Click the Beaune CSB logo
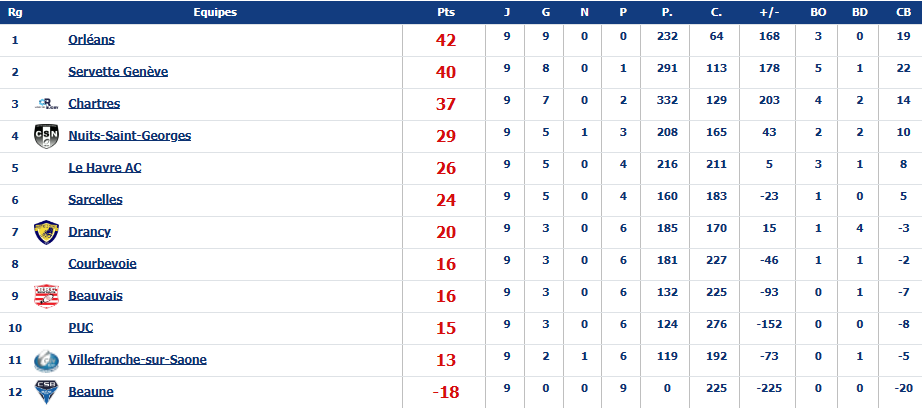 pos(47,392)
